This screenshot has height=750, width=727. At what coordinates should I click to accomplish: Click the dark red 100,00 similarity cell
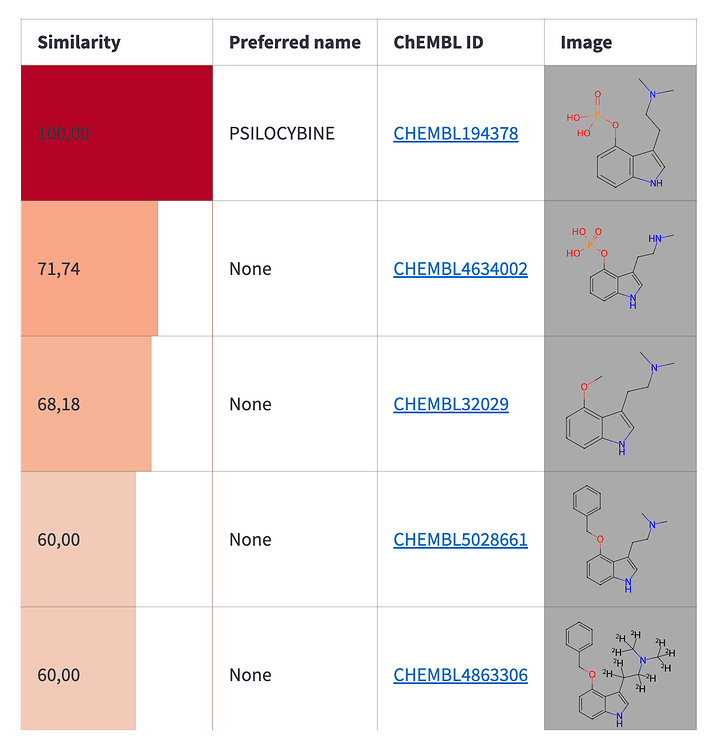click(117, 133)
